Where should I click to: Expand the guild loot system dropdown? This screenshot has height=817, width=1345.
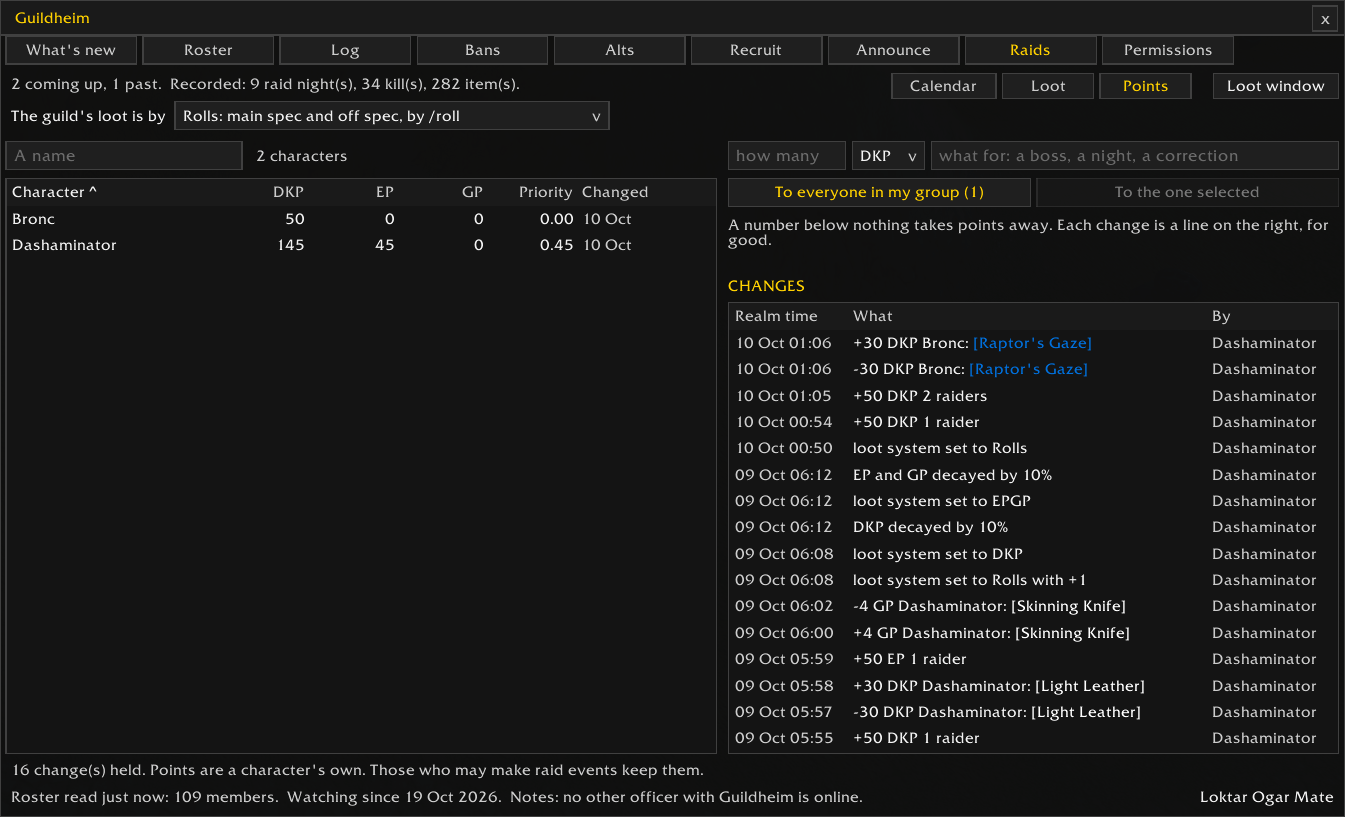coord(391,116)
